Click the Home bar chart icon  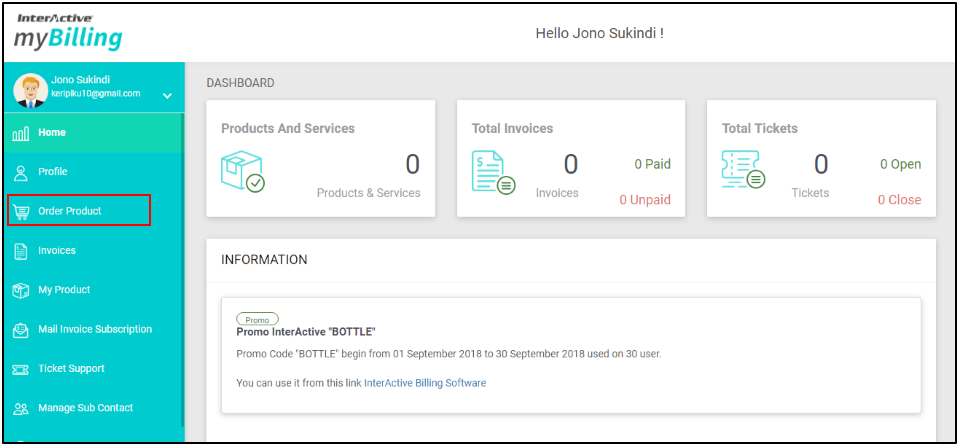pos(21,133)
